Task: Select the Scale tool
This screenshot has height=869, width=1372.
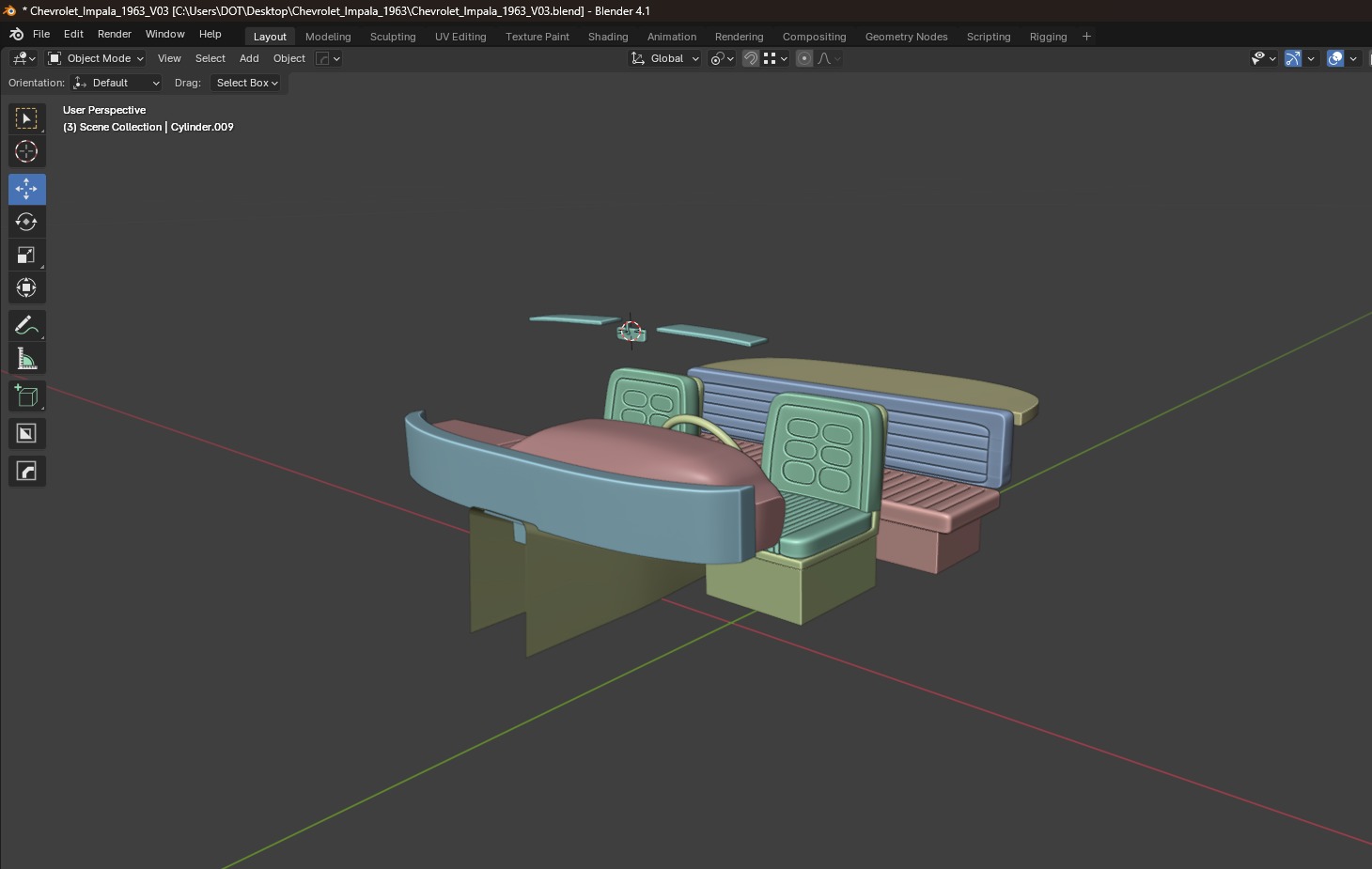Action: coord(26,255)
